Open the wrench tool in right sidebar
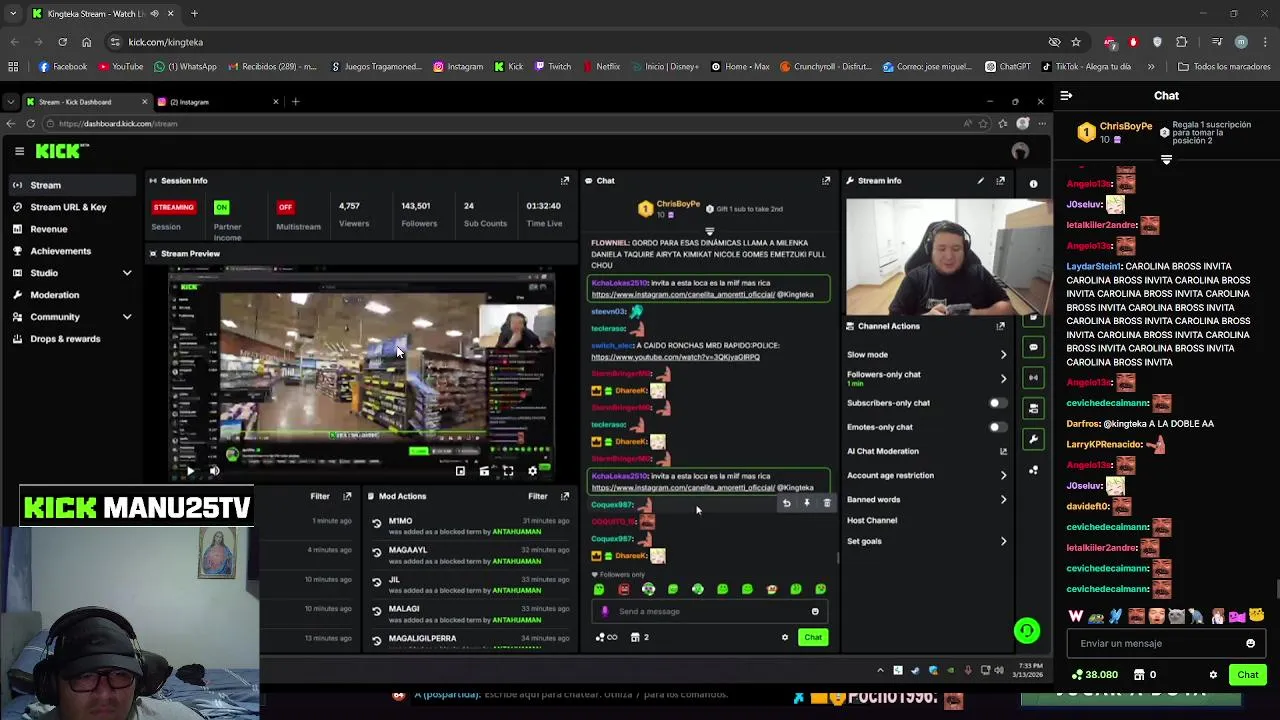 [x=1033, y=439]
